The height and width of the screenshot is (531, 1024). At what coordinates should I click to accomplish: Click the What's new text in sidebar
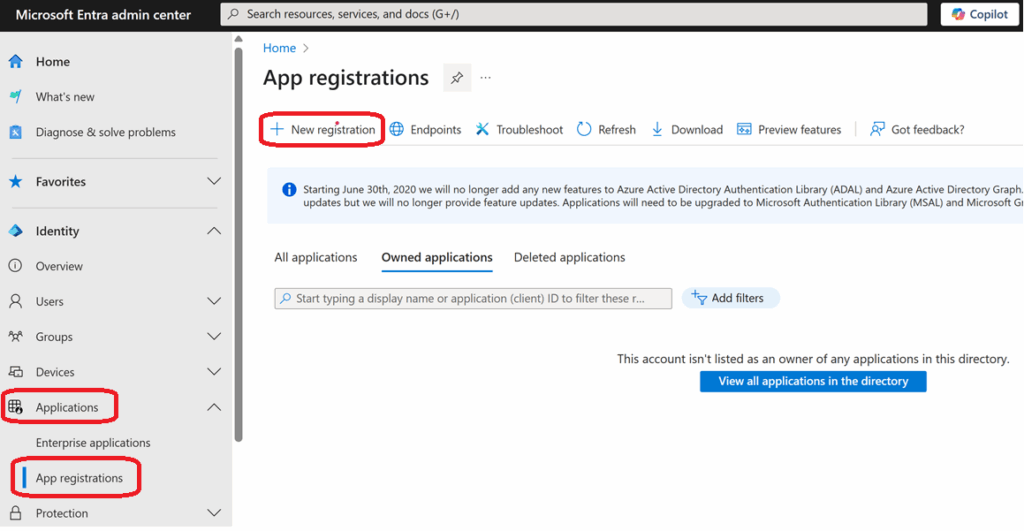coord(65,97)
